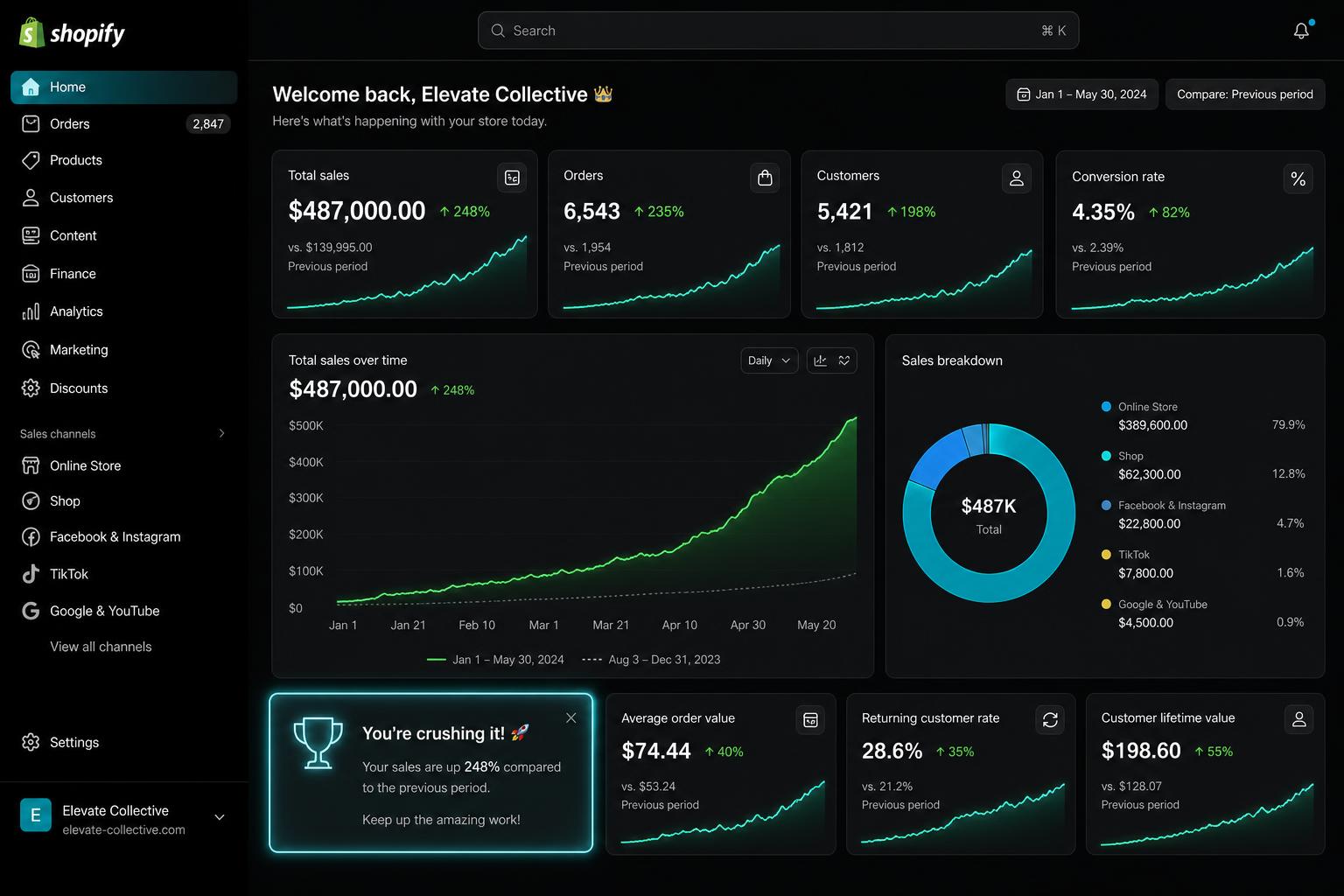Open Finance page label
This screenshot has width=1344, height=896.
click(x=73, y=274)
